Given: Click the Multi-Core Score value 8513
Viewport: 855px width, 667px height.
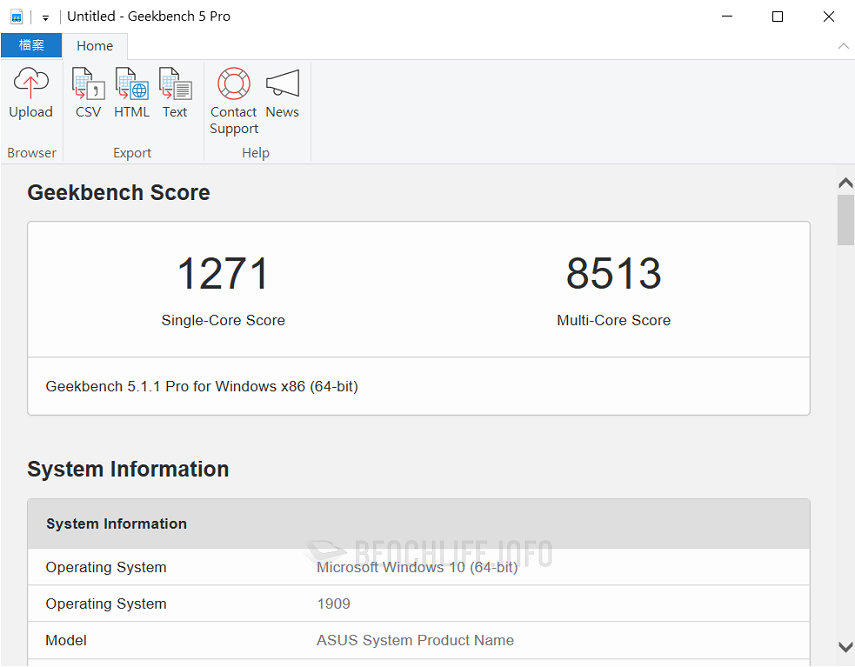Looking at the screenshot, I should click(x=614, y=273).
